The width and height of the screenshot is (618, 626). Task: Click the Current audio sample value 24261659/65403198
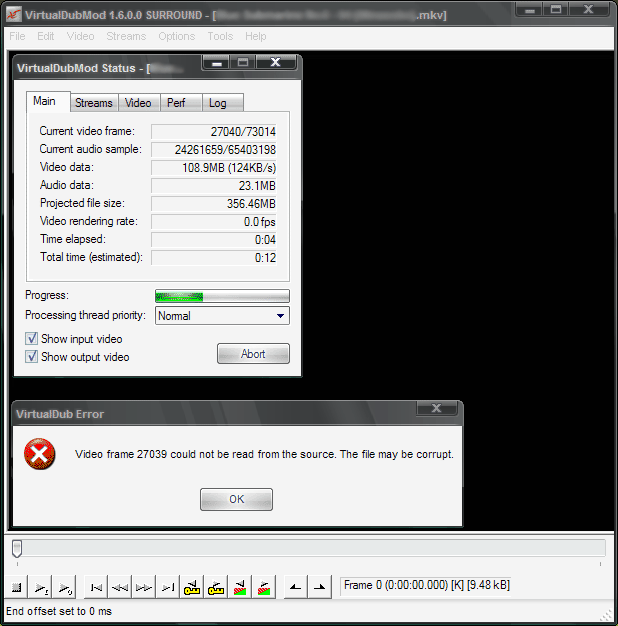coord(214,150)
